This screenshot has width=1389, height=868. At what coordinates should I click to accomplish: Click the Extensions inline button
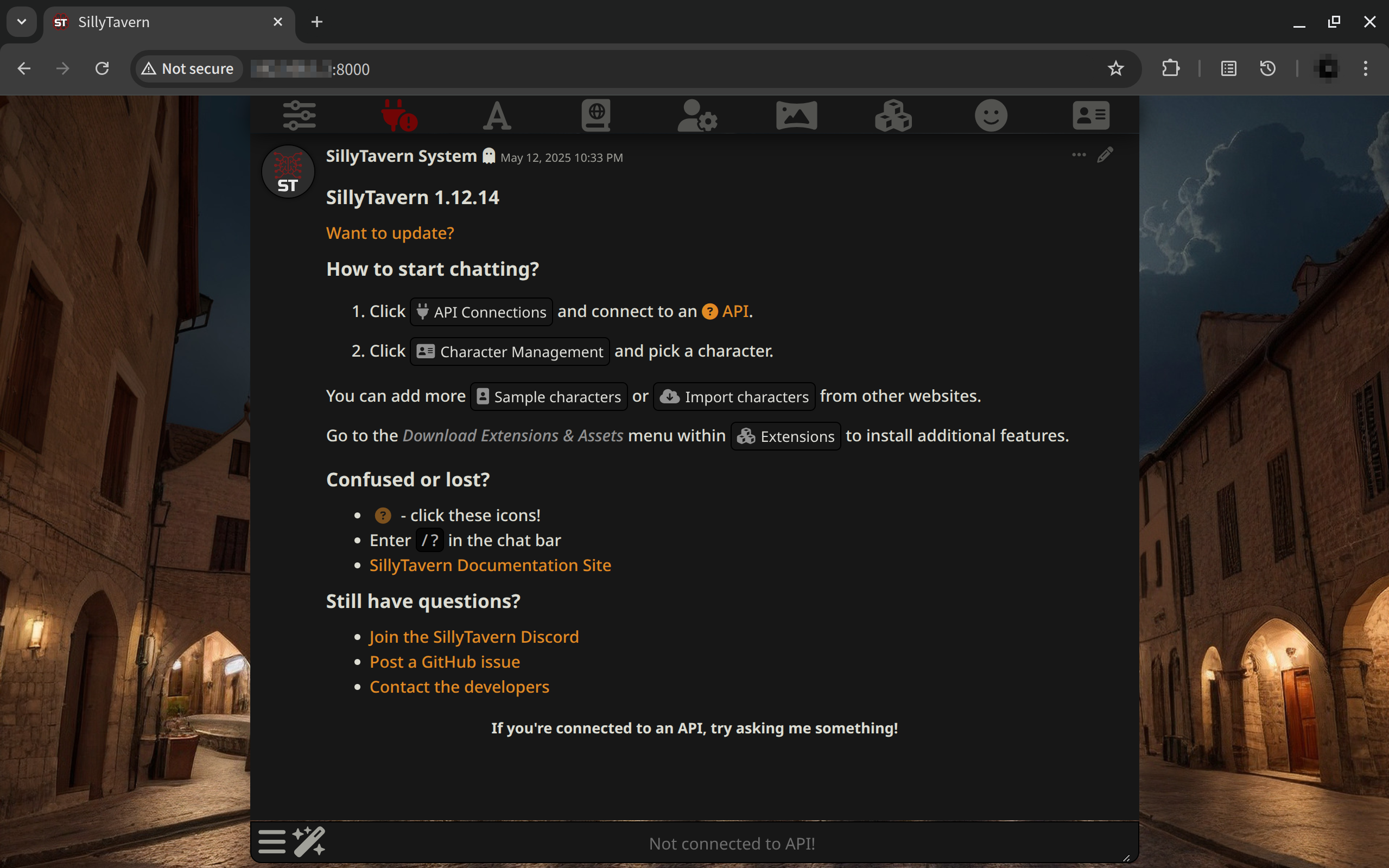tap(786, 436)
